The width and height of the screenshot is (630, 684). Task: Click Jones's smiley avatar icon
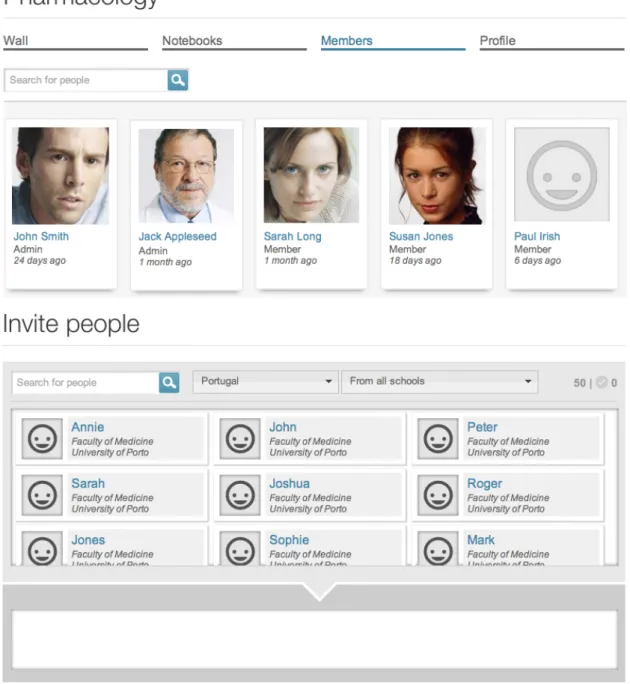[42, 549]
